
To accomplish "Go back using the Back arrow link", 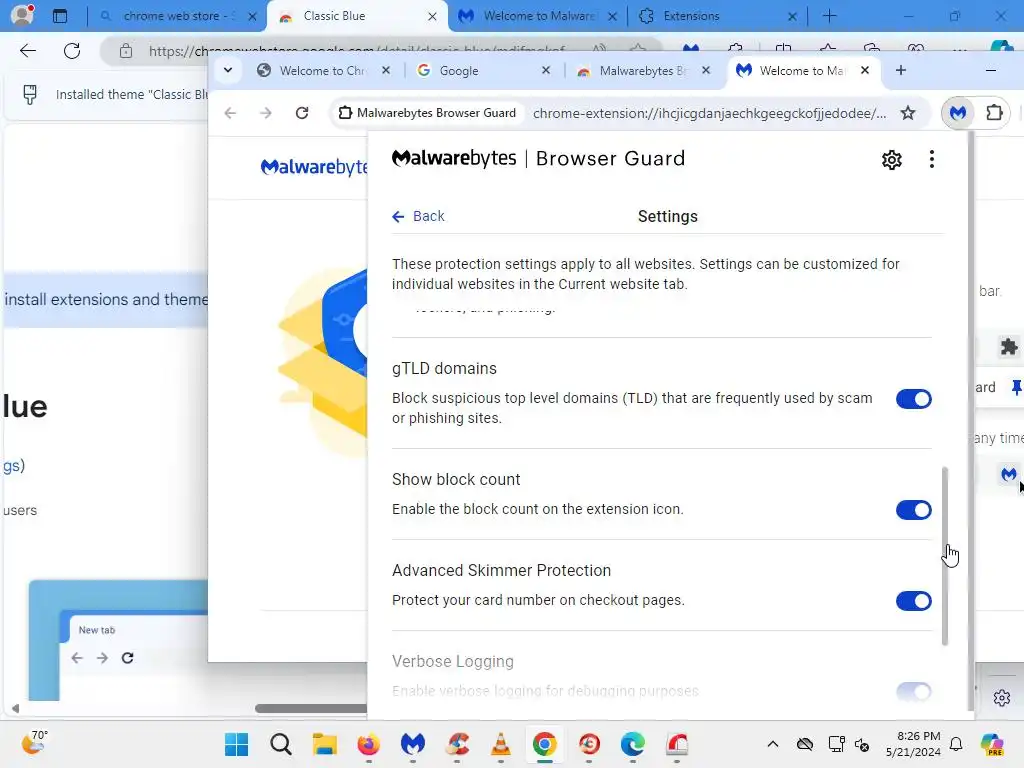I will (x=418, y=216).
